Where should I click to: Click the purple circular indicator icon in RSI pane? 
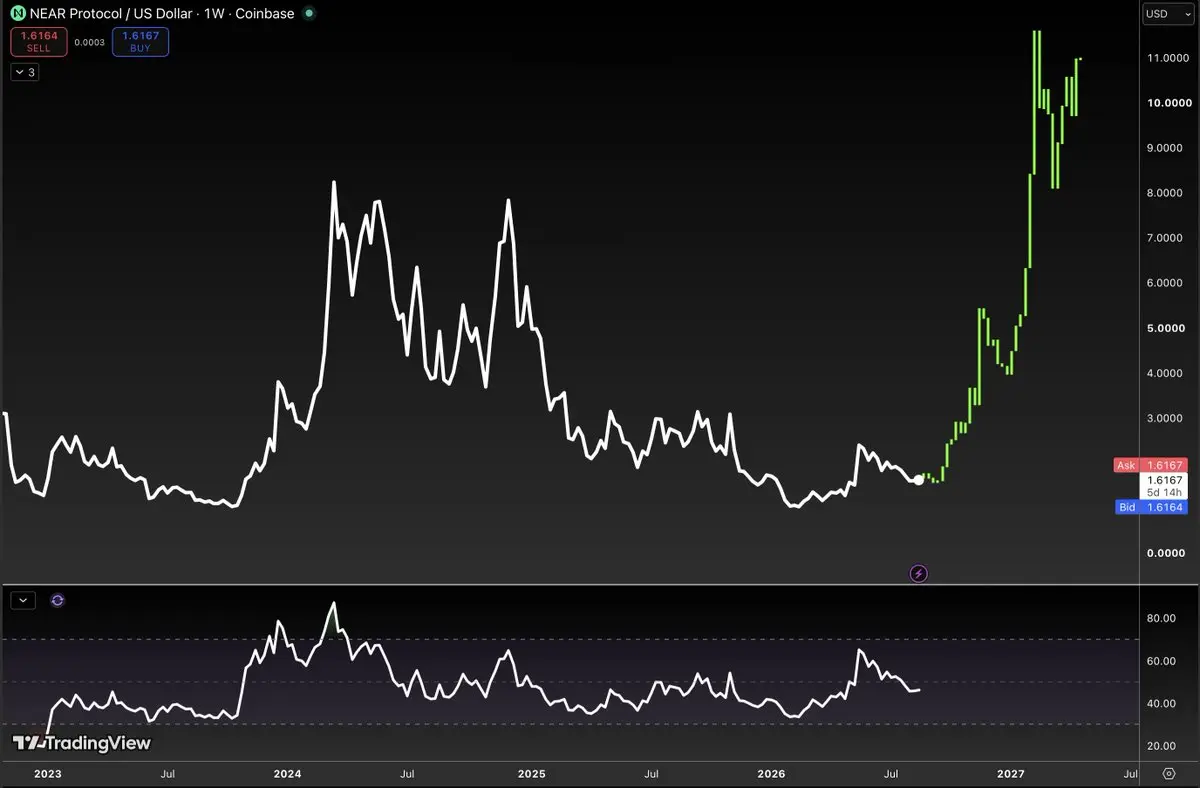tap(57, 600)
